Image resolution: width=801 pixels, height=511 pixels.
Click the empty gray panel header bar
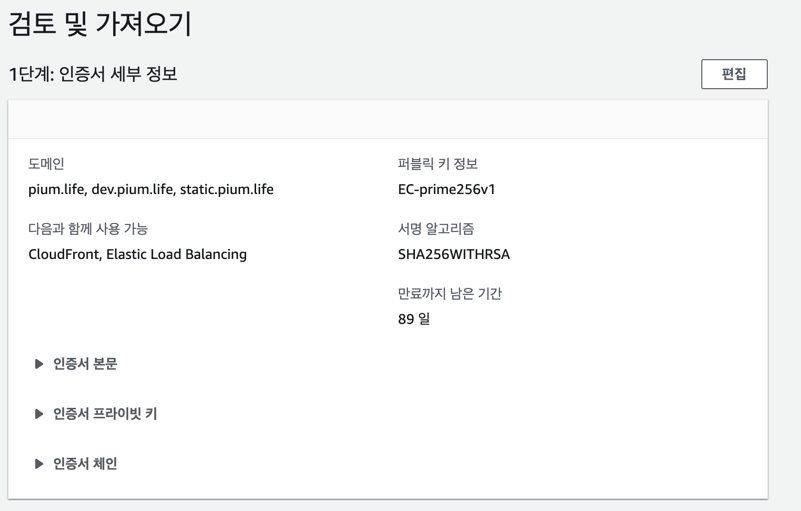(x=388, y=120)
